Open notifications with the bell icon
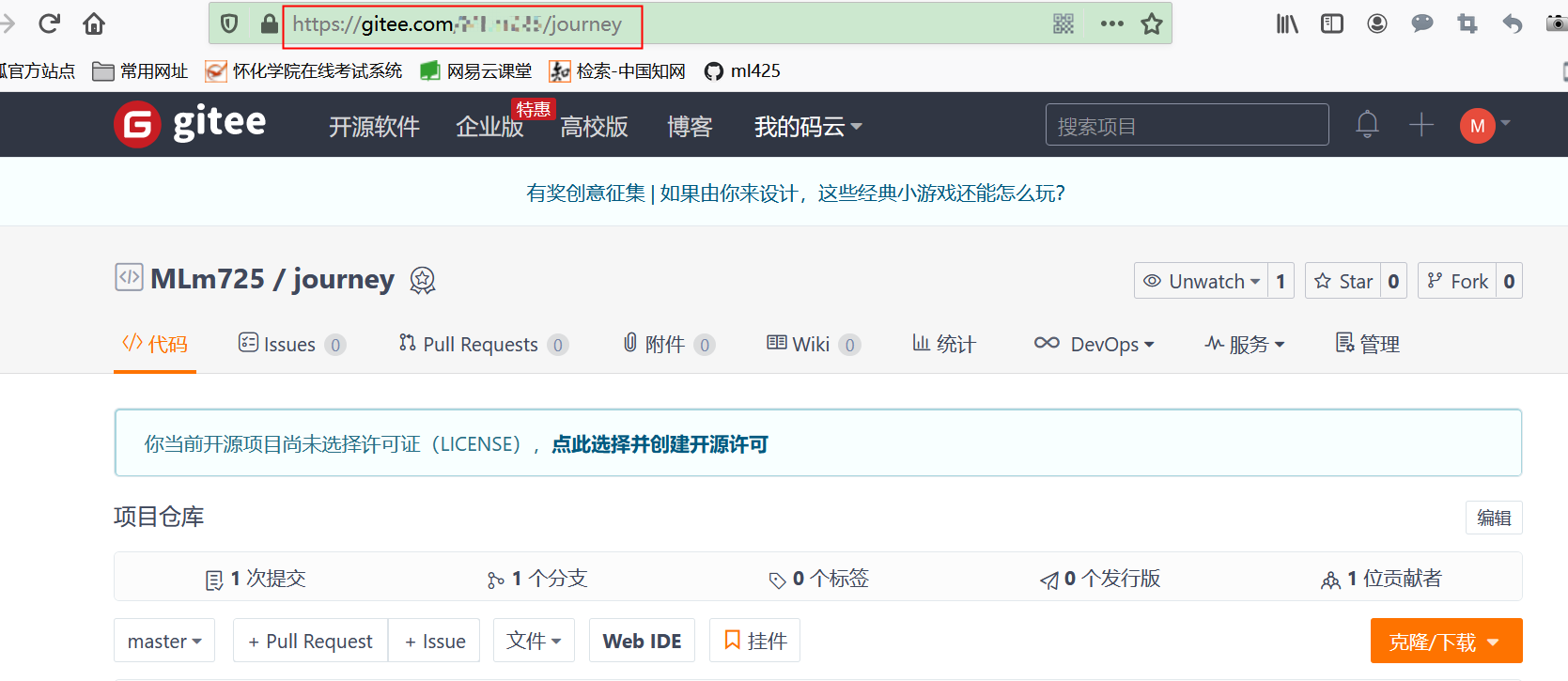The width and height of the screenshot is (1568, 681). pos(1368,124)
